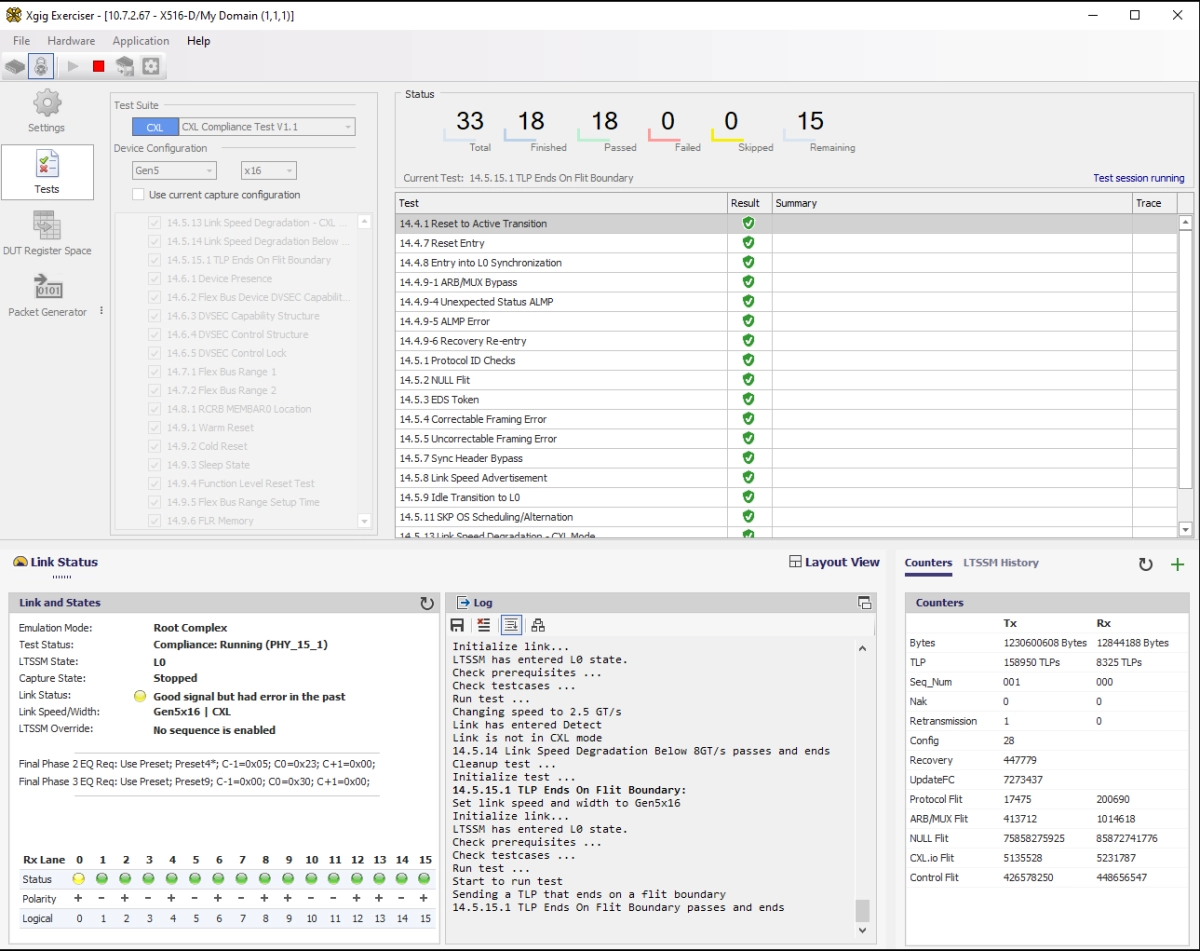The height and width of the screenshot is (951, 1200).
Task: Open the File menu
Action: click(x=21, y=41)
